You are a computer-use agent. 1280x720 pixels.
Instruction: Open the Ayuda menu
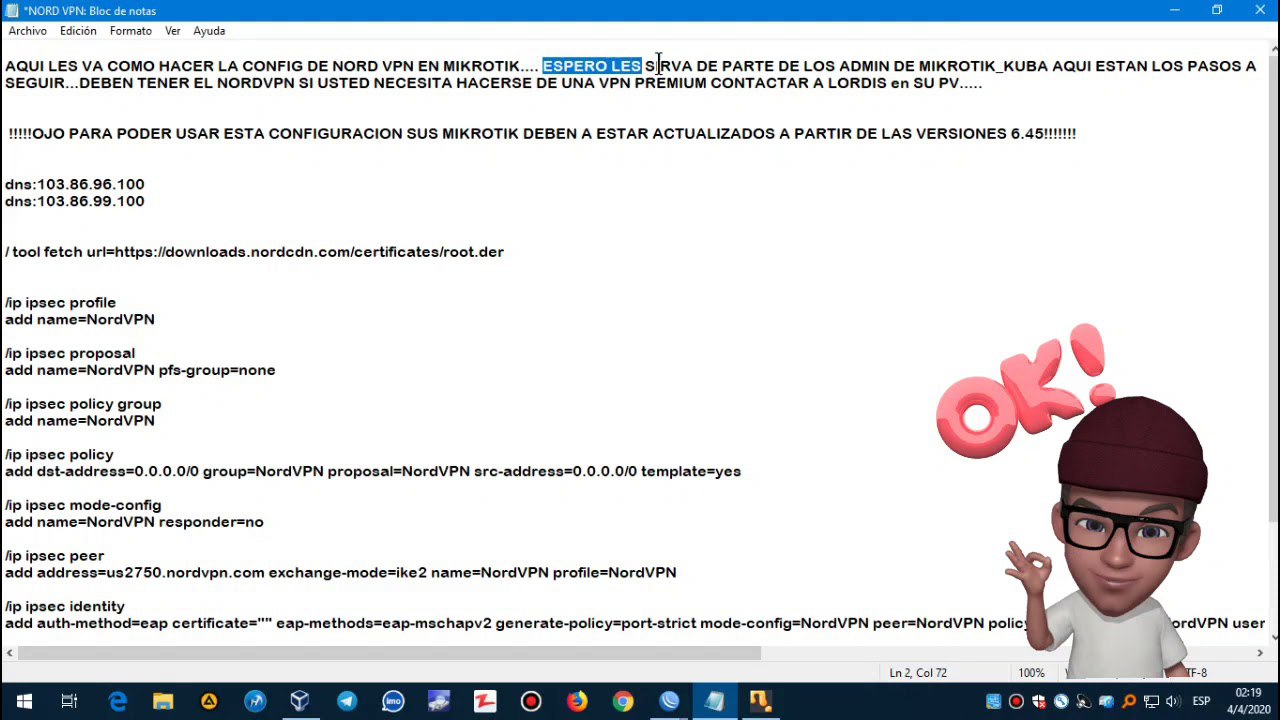209,31
